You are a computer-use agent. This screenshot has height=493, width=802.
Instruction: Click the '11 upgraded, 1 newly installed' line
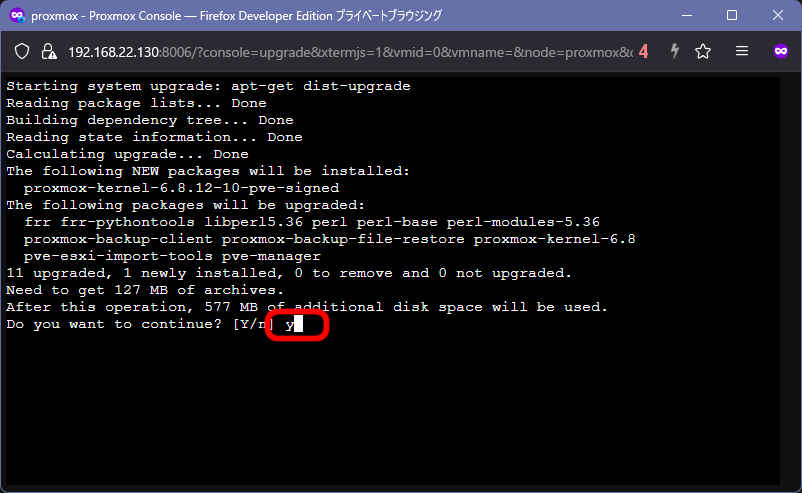288,273
